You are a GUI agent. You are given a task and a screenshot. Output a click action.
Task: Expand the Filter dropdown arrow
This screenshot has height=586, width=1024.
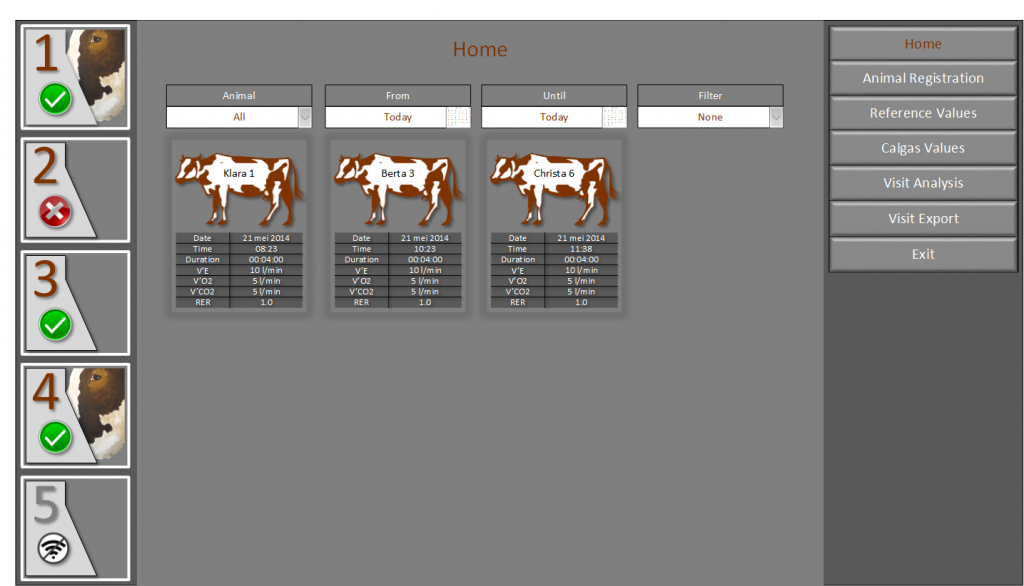tap(776, 117)
